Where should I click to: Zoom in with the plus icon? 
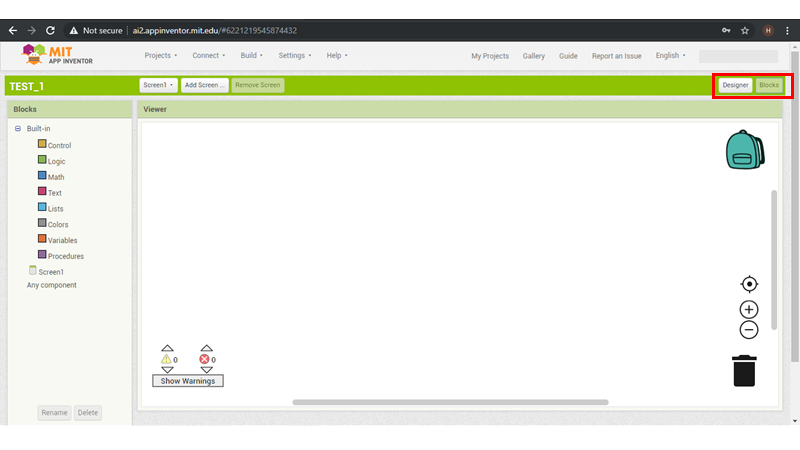[749, 310]
